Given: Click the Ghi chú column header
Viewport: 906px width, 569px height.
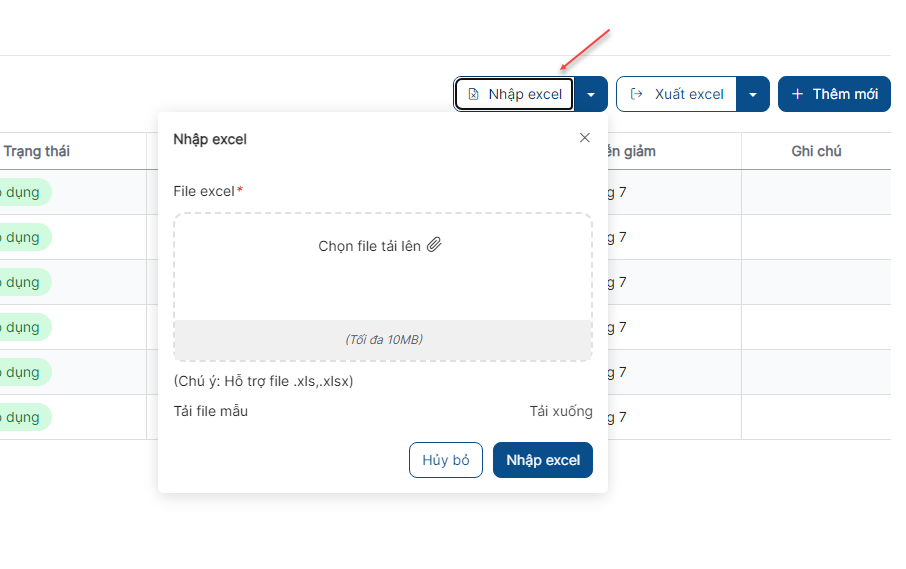Looking at the screenshot, I should (816, 151).
